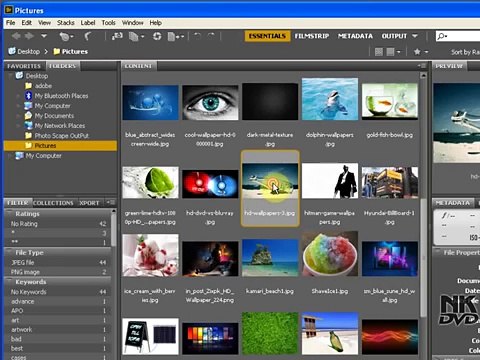Screen dimensions: 480x360
Task: Go forward with the forward arrow
Action: (30, 36)
